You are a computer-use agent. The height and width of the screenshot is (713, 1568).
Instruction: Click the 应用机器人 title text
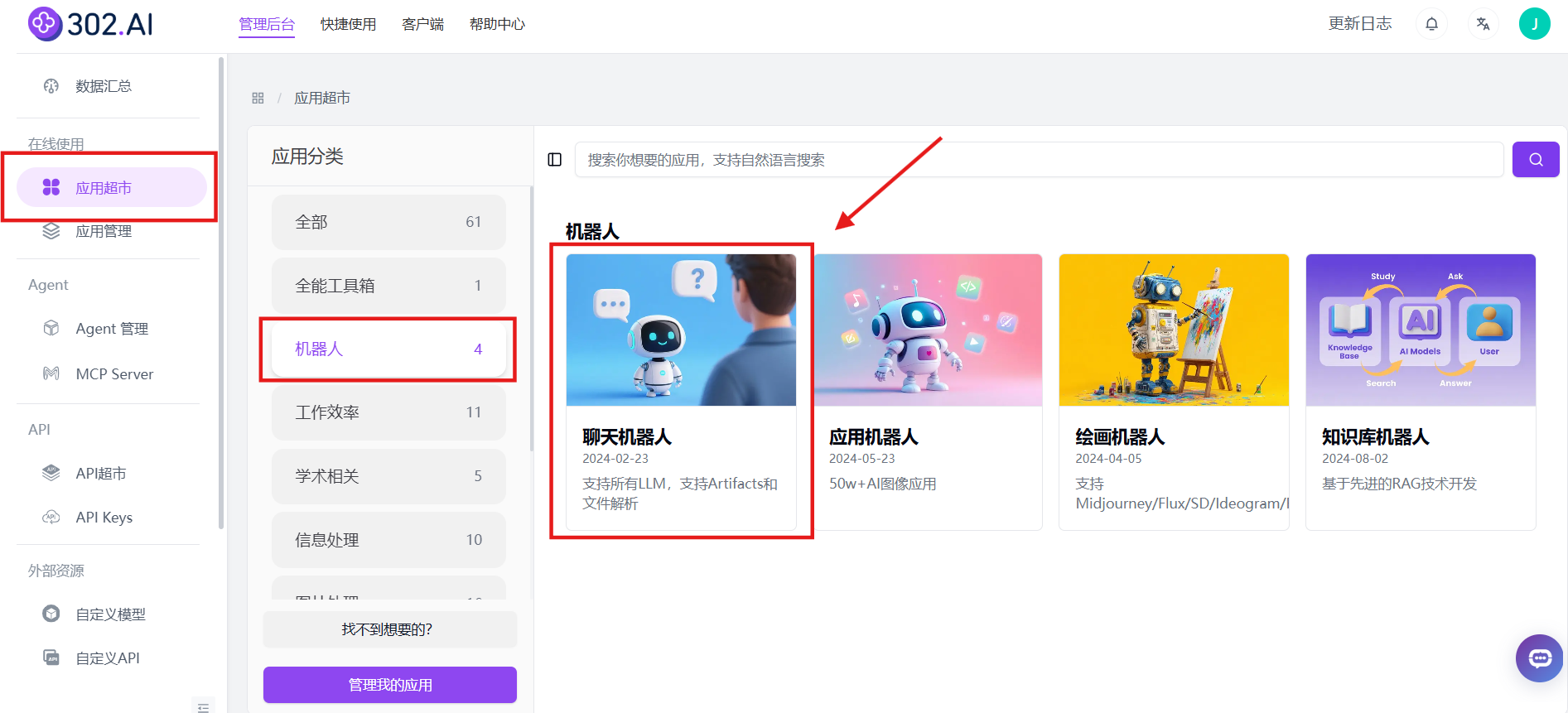coord(874,436)
